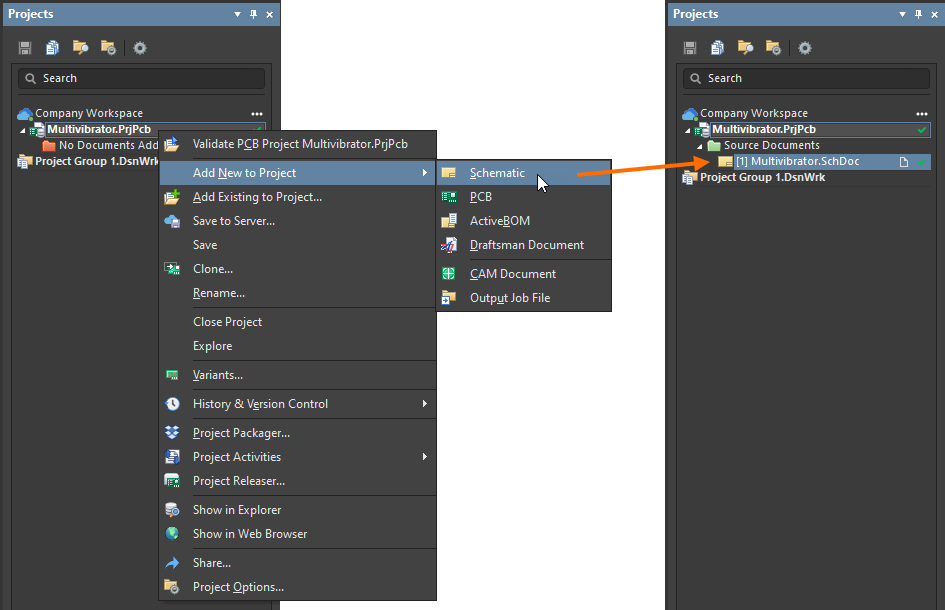The width and height of the screenshot is (945, 610).
Task: Click the stacked documents icon in left panel toolbar
Action: 52,48
